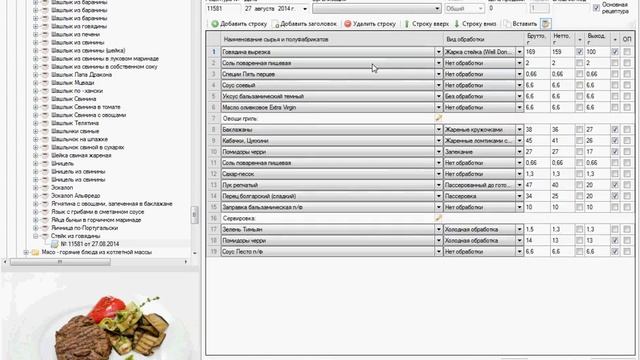The width and height of the screenshot is (640, 360).
Task: Toggle the 'Основная рецептура' checkbox
Action: 596,8
